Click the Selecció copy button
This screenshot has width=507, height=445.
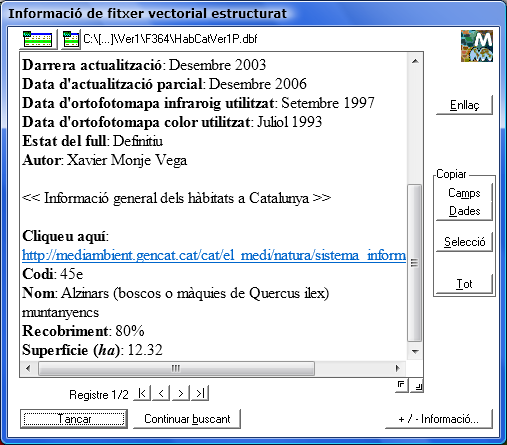(x=464, y=242)
